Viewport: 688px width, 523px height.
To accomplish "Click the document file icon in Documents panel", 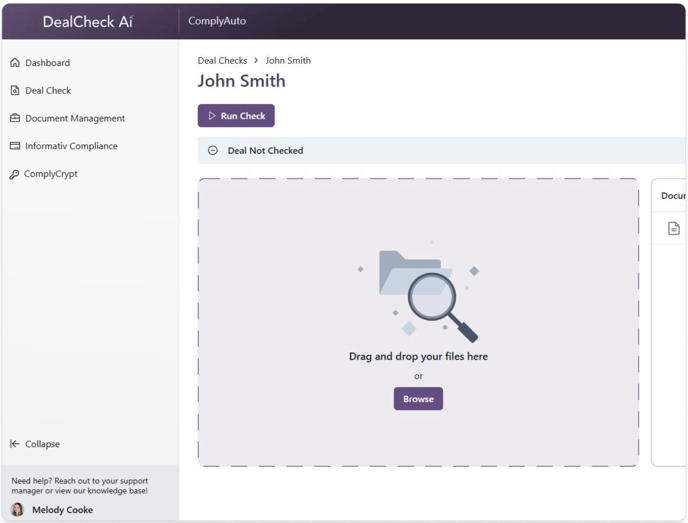I will click(674, 229).
